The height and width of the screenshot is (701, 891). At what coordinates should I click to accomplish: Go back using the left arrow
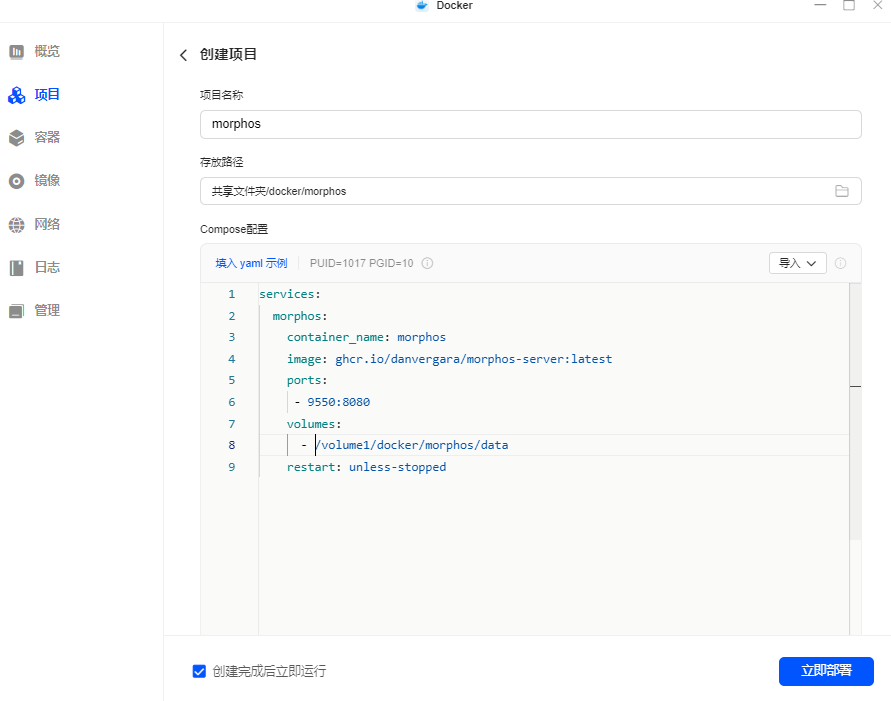[183, 55]
